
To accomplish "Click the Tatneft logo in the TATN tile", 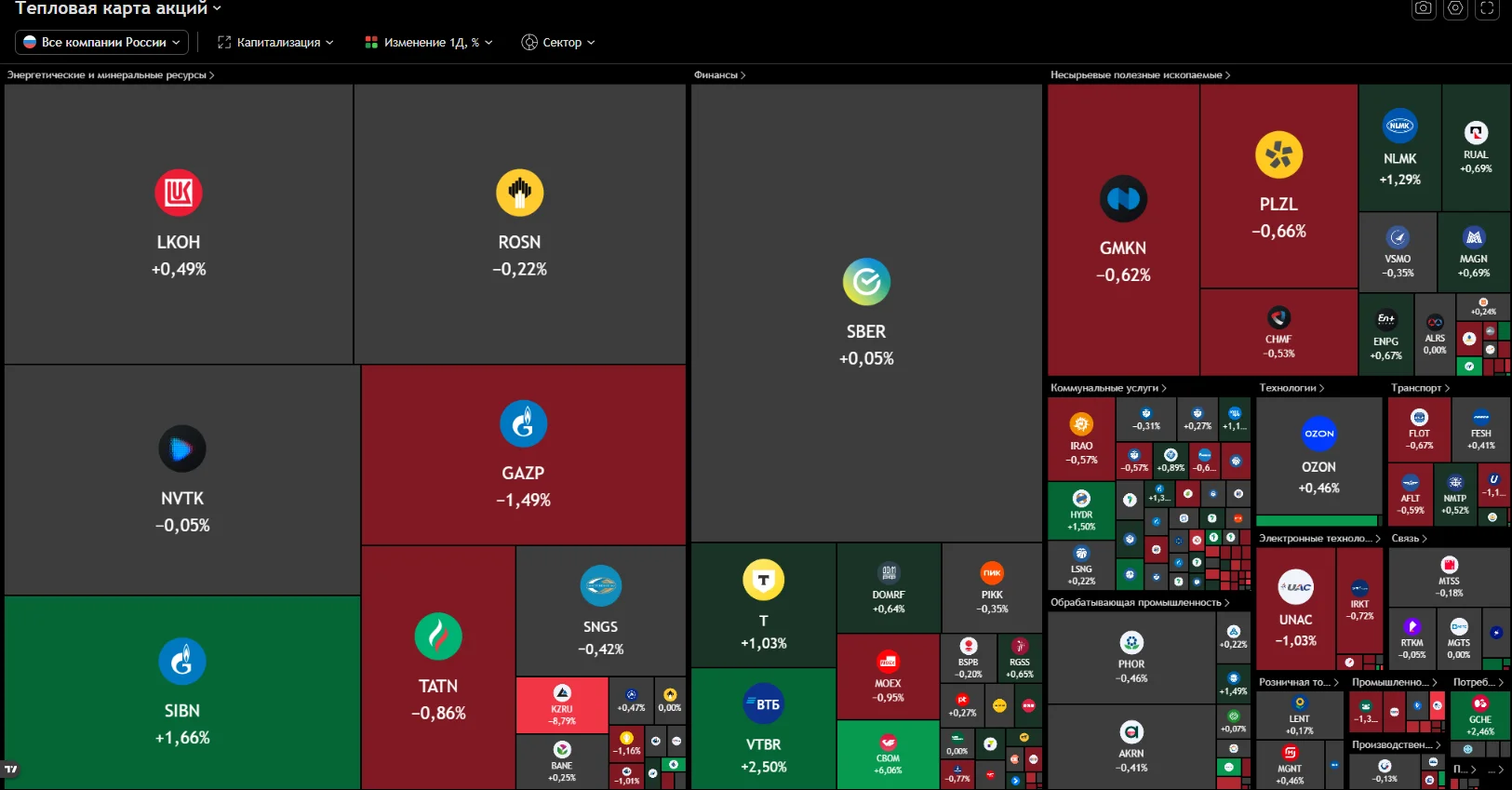I will tap(438, 636).
